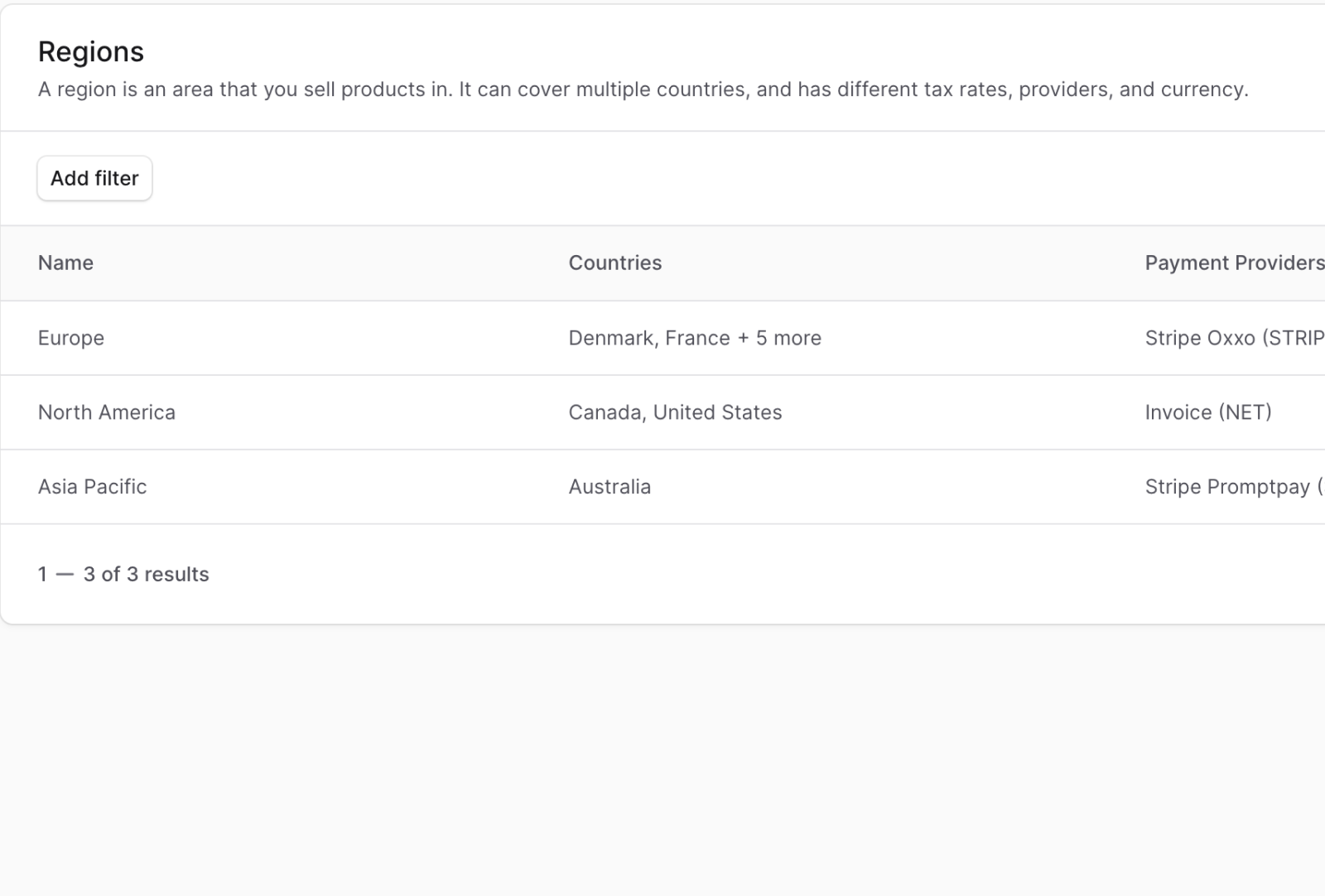The width and height of the screenshot is (1325, 896).
Task: Click 'Canada, United States' in North America row
Action: (675, 412)
